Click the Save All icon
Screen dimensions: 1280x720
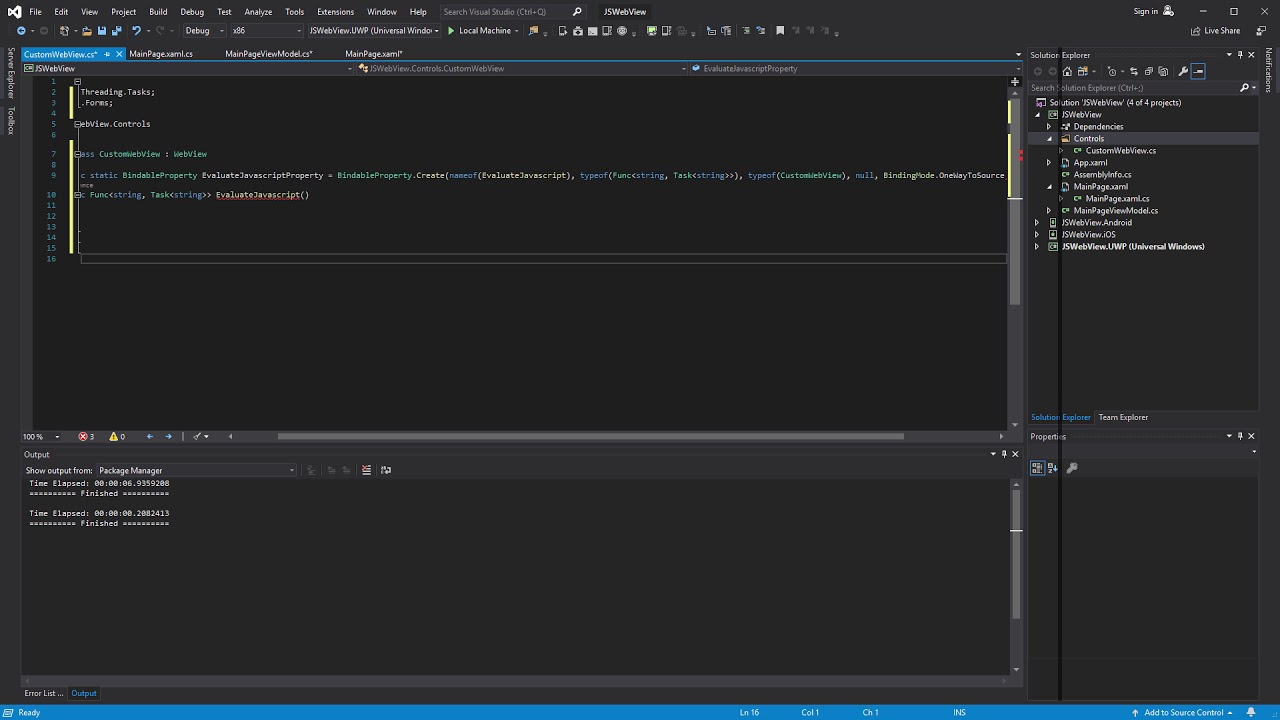(x=117, y=31)
